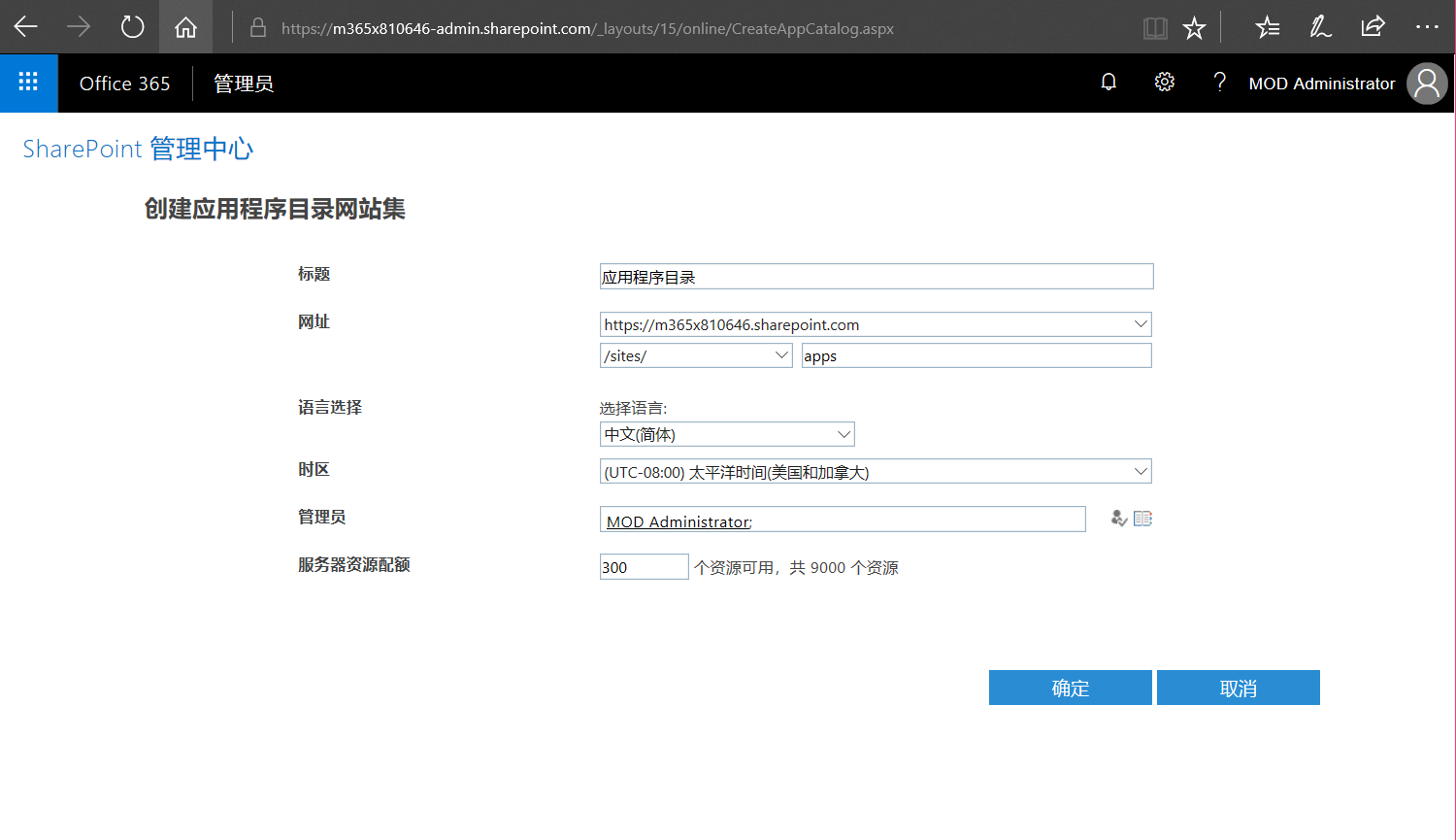This screenshot has width=1456, height=840.
Task: Refresh the current page
Action: (x=132, y=26)
